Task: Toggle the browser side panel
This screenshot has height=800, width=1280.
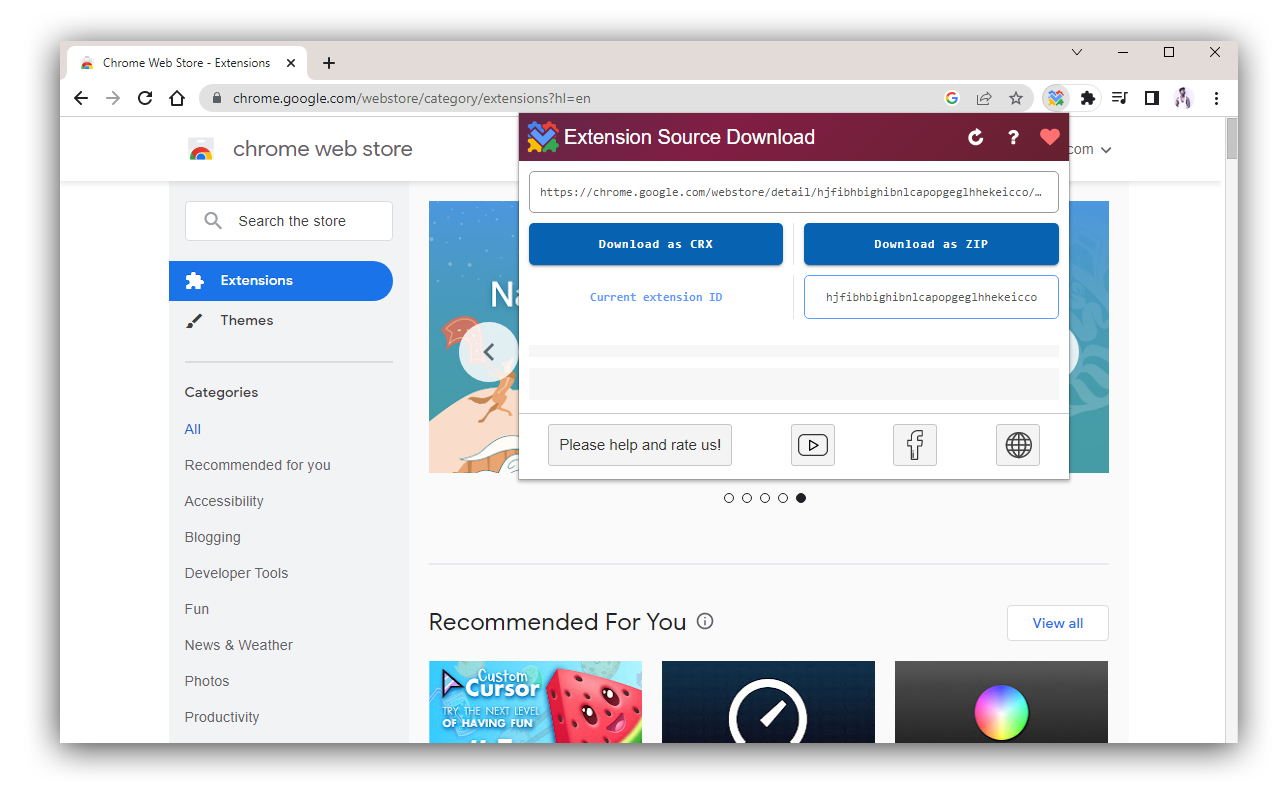Action: coord(1152,98)
